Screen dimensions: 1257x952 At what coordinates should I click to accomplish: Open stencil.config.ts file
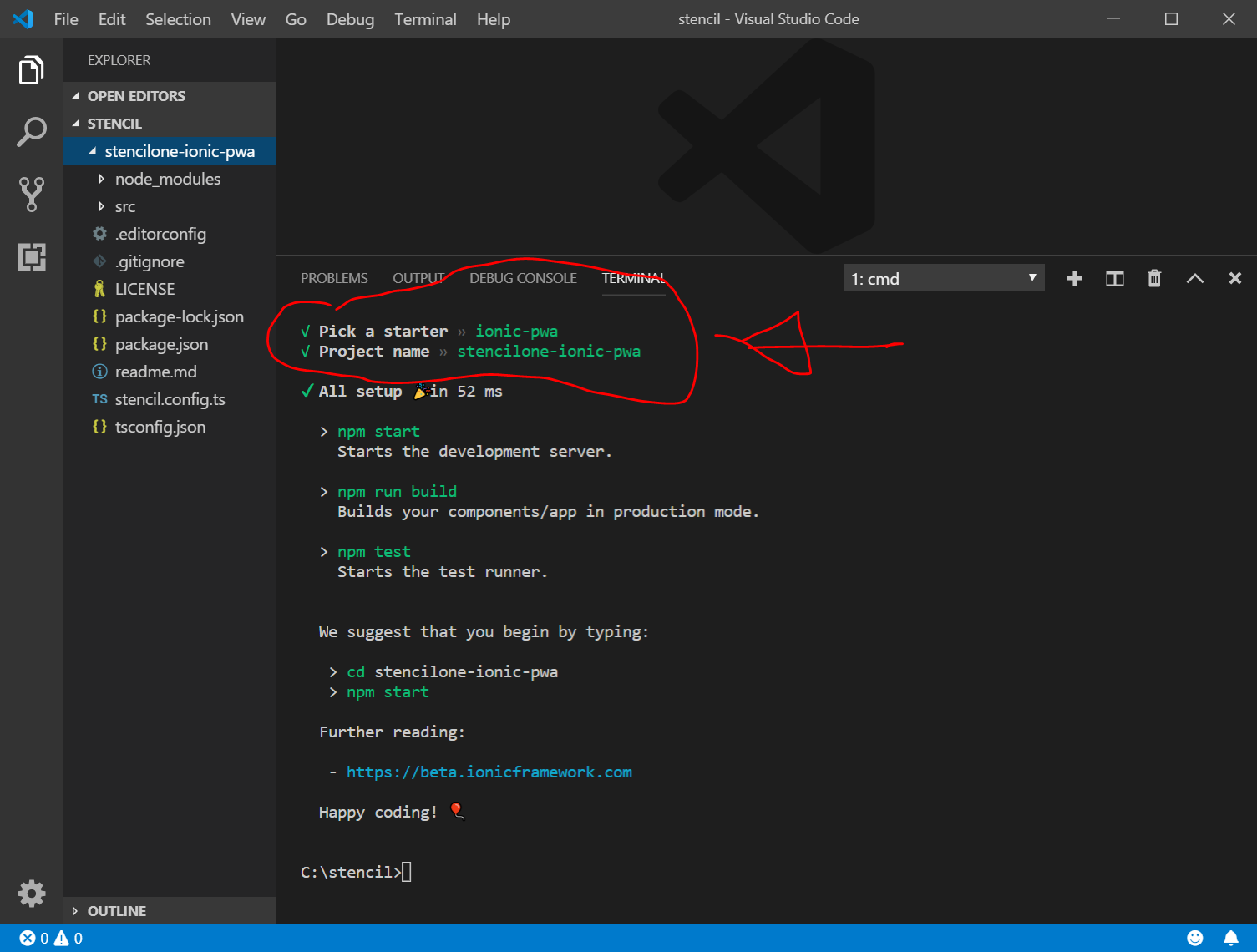[x=169, y=399]
